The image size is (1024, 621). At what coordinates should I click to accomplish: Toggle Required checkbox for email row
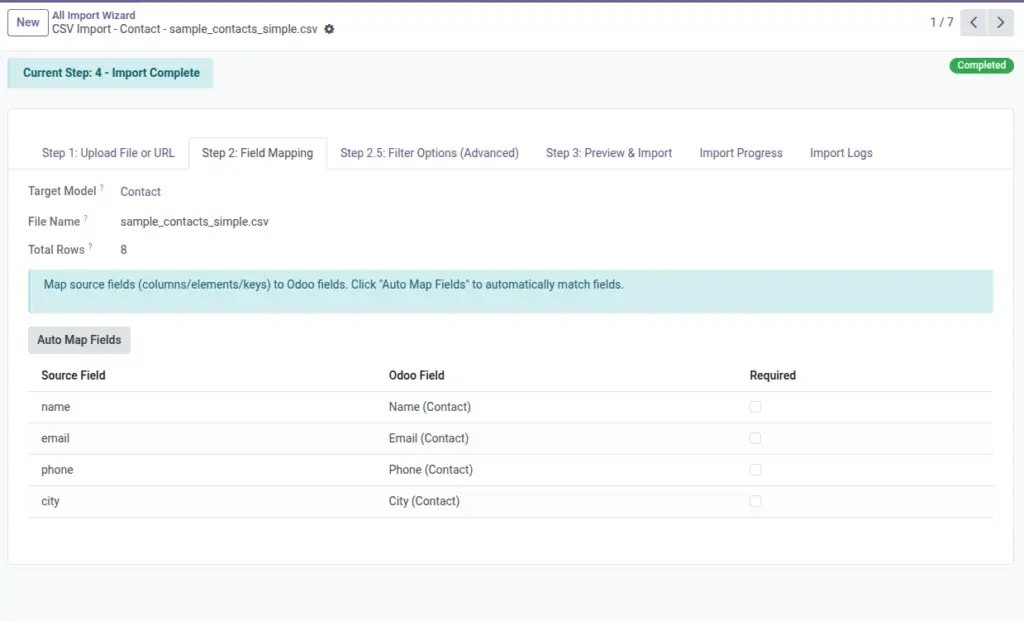click(755, 438)
